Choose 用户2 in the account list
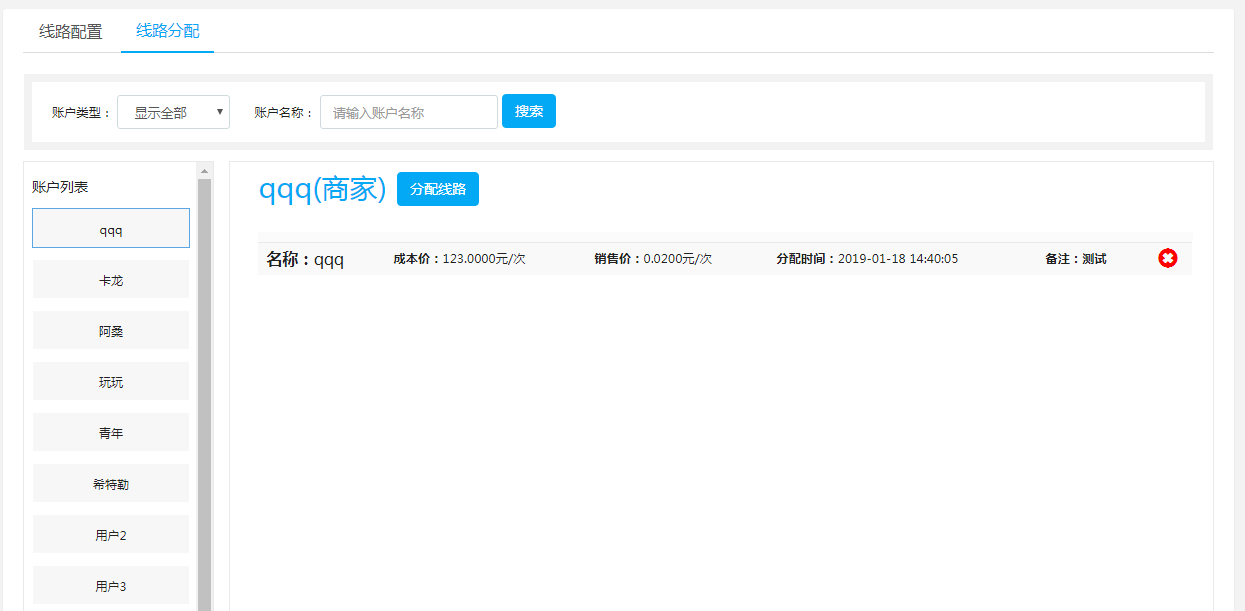The width and height of the screenshot is (1245, 611). pyautogui.click(x=111, y=534)
